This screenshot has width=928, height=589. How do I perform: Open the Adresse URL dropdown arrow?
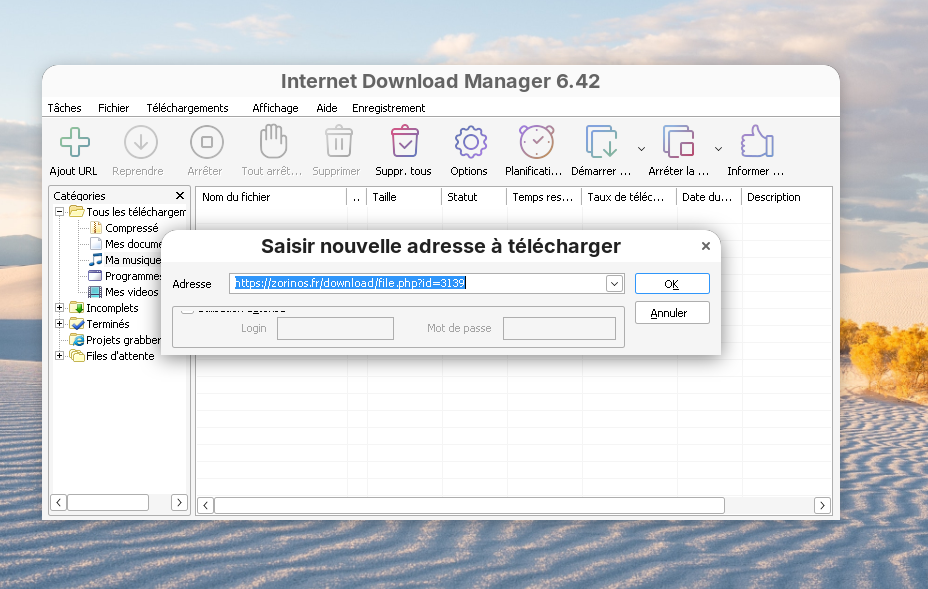614,284
